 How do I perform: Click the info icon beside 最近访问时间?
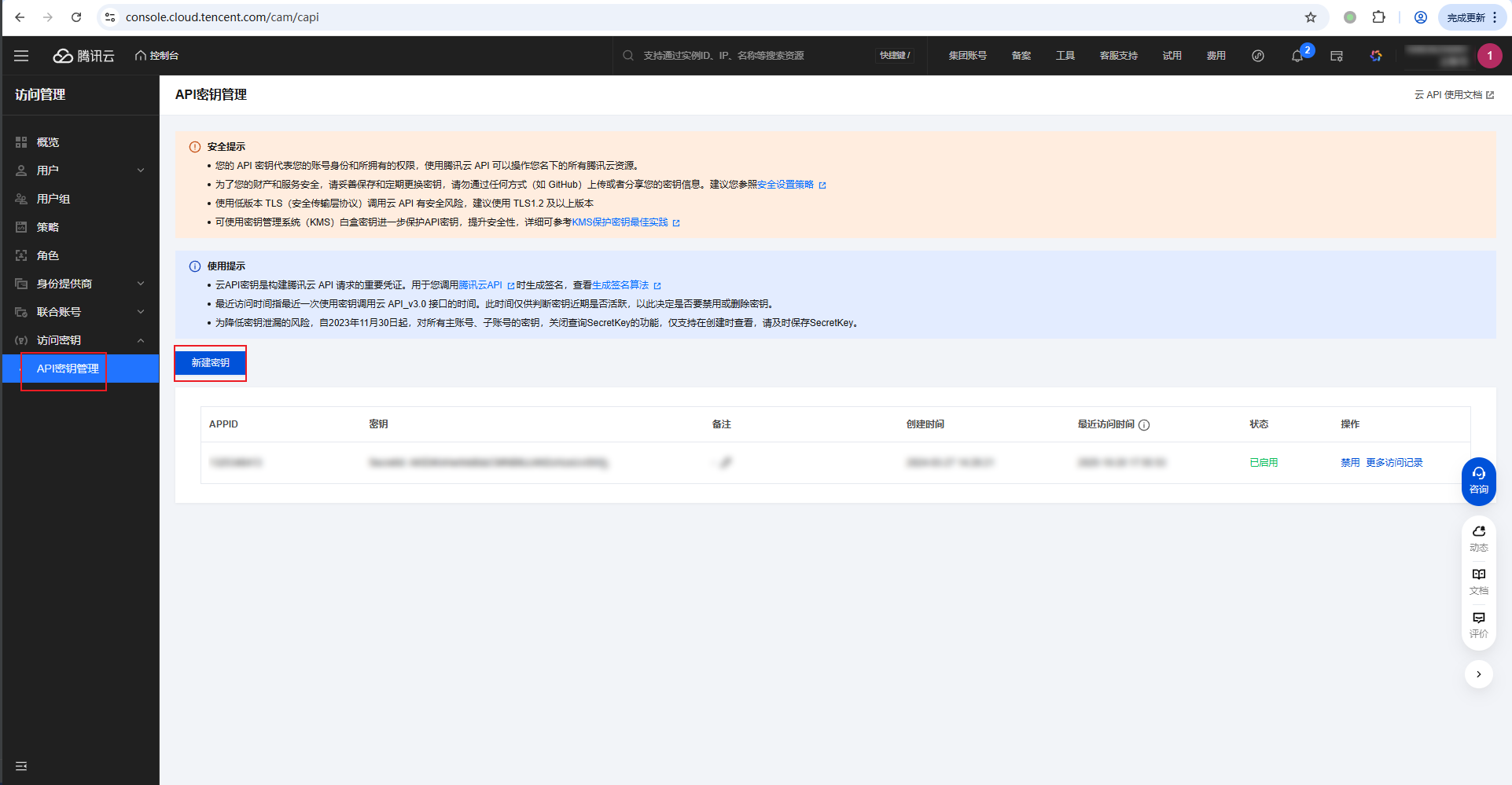1144,425
